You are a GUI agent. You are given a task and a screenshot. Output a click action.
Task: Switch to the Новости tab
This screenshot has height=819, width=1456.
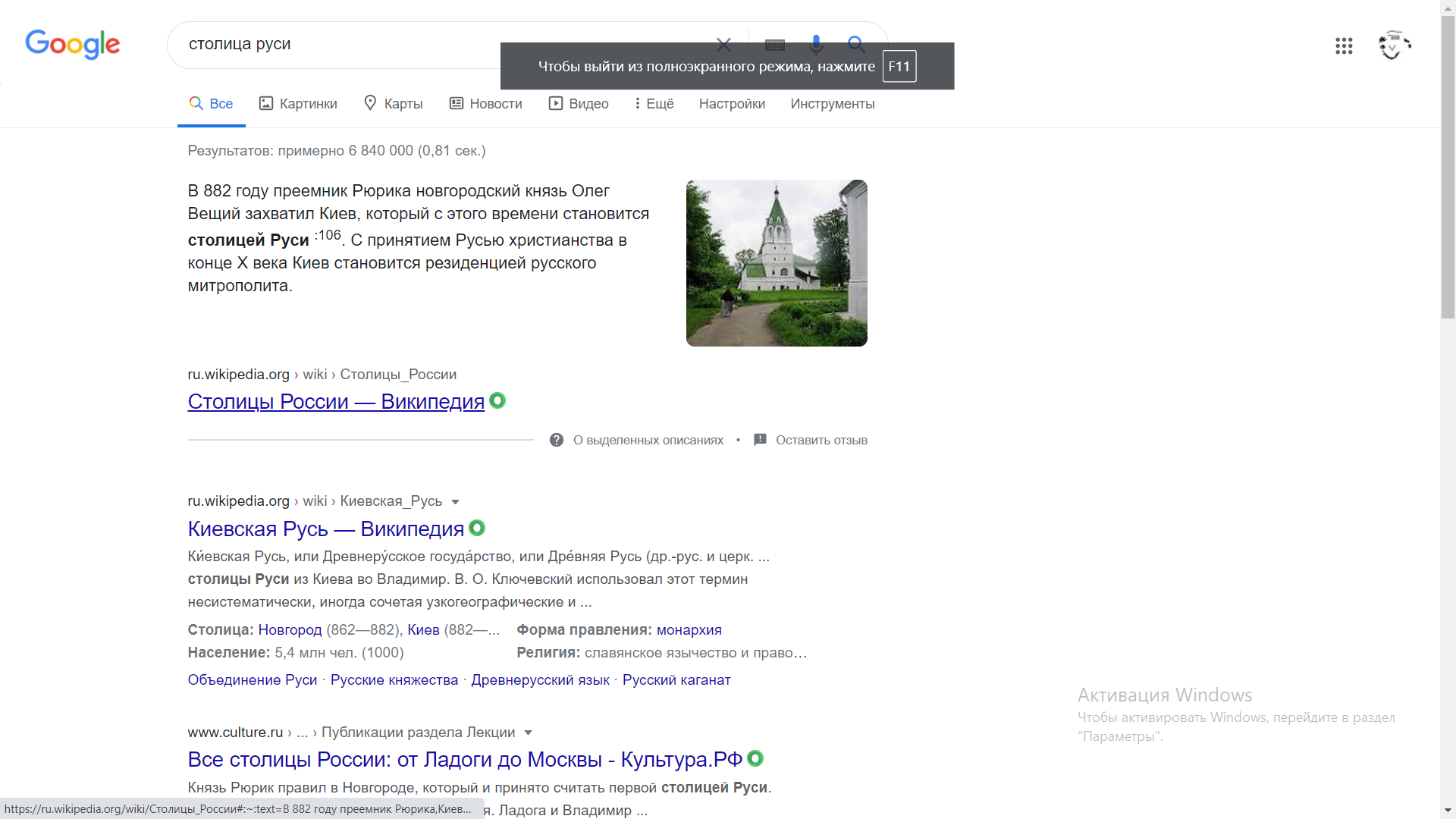coord(486,104)
